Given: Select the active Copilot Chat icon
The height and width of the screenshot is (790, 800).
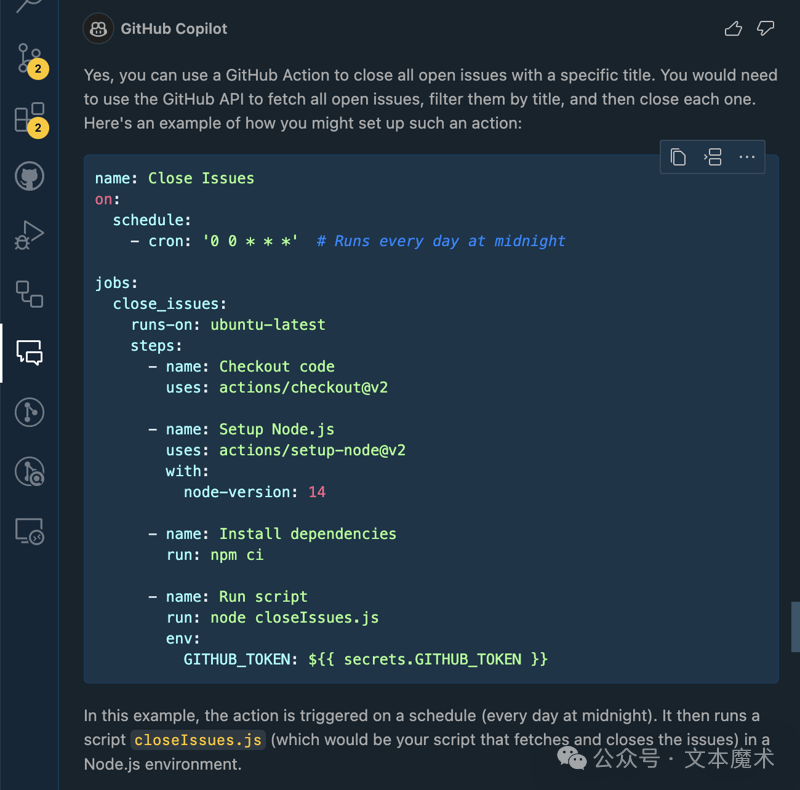Looking at the screenshot, I should (30, 353).
